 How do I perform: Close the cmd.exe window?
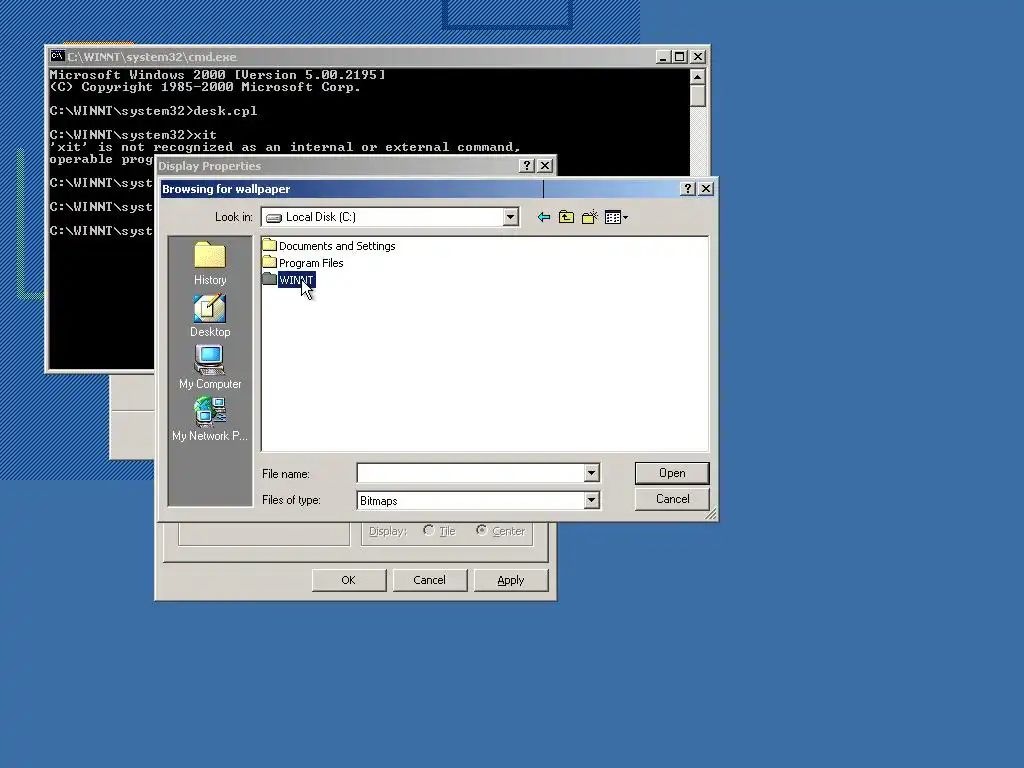click(x=698, y=57)
